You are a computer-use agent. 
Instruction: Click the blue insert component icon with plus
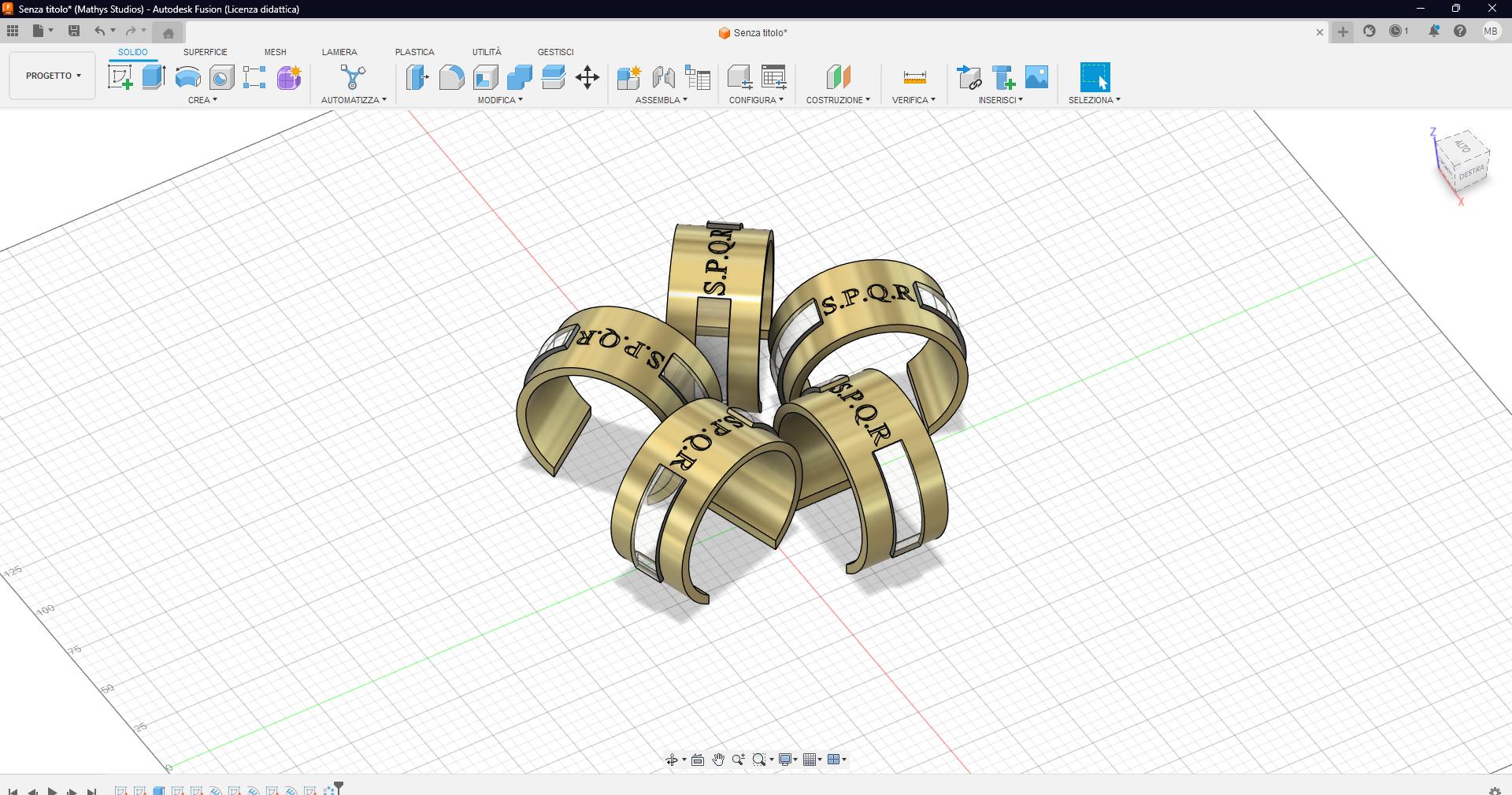[1003, 77]
